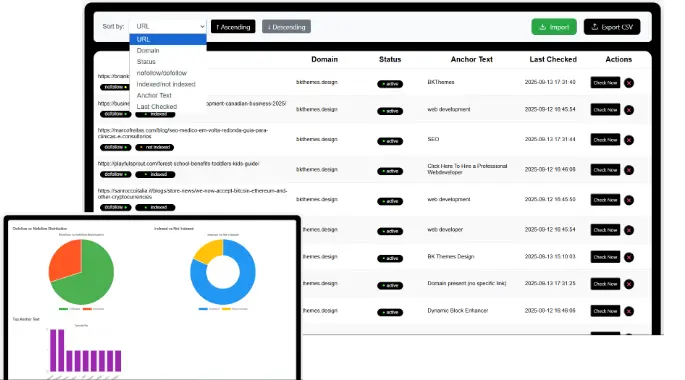Check Now for Domain present row
The image size is (685, 380).
coord(605,284)
